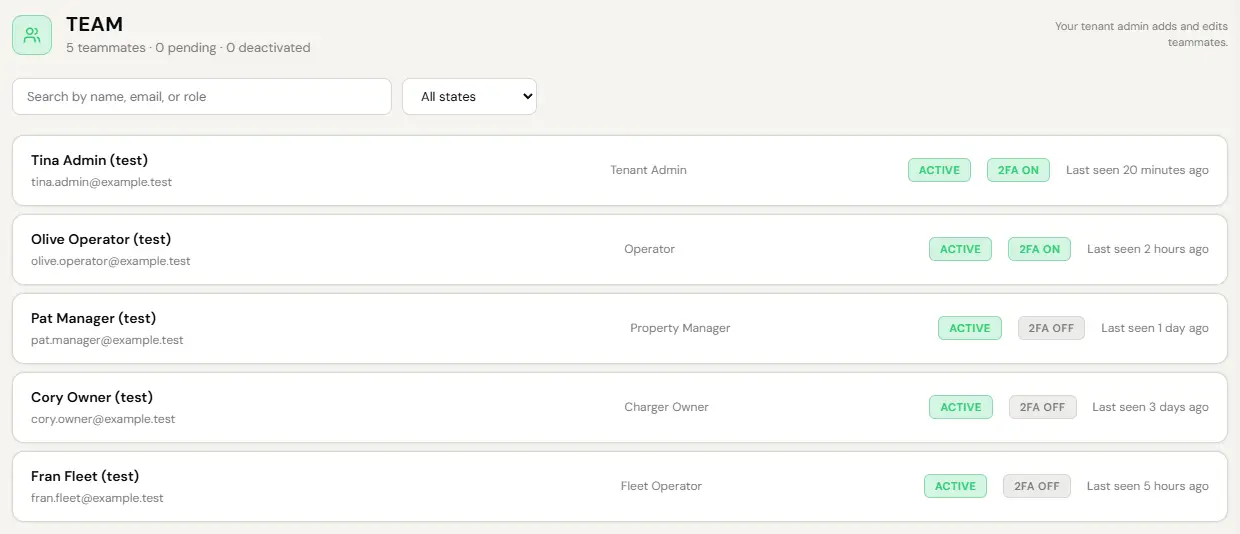Click the 2FA ON badge for Olive Operator

[1039, 249]
